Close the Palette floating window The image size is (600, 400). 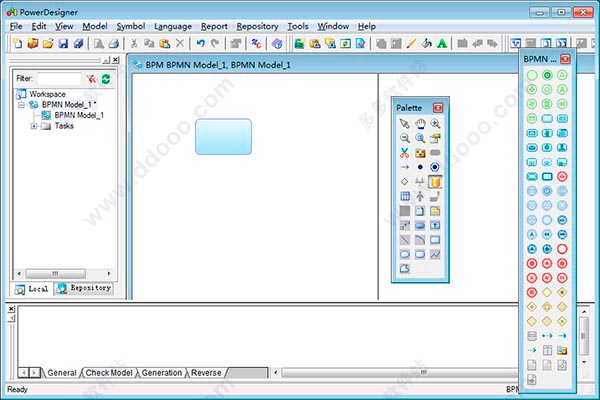pos(438,108)
